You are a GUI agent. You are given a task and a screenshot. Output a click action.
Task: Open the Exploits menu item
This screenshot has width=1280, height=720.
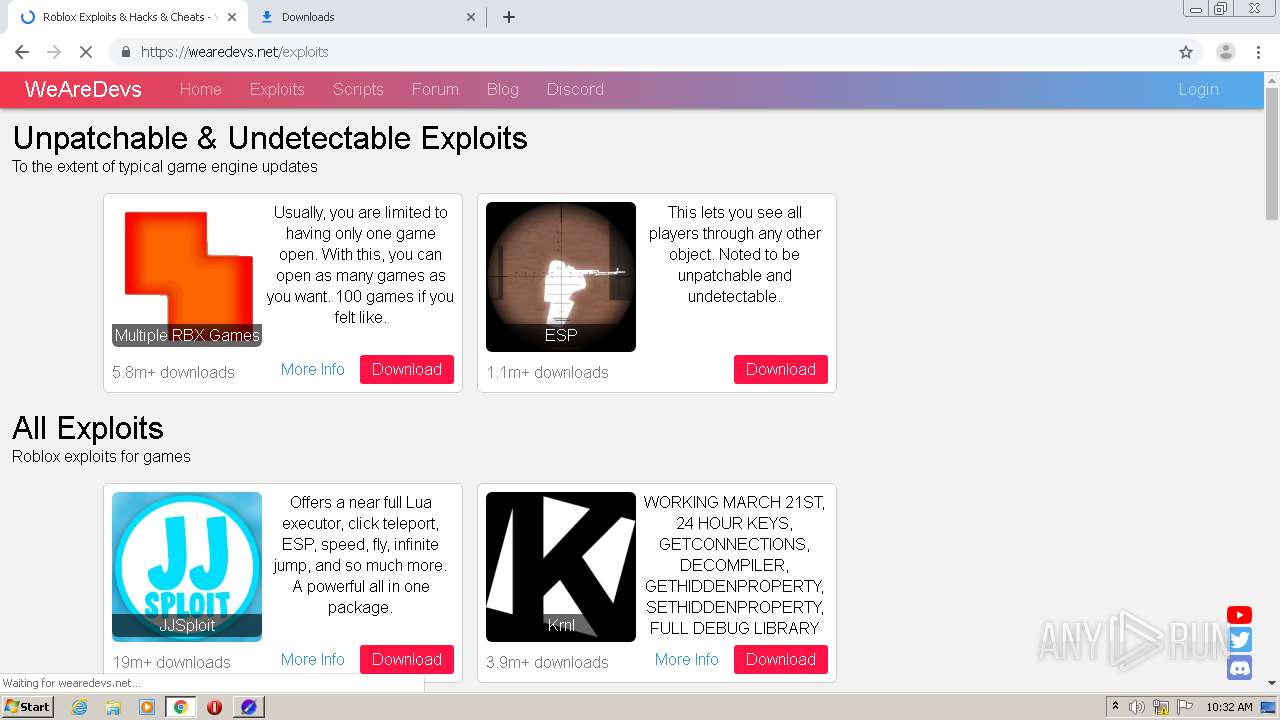277,89
